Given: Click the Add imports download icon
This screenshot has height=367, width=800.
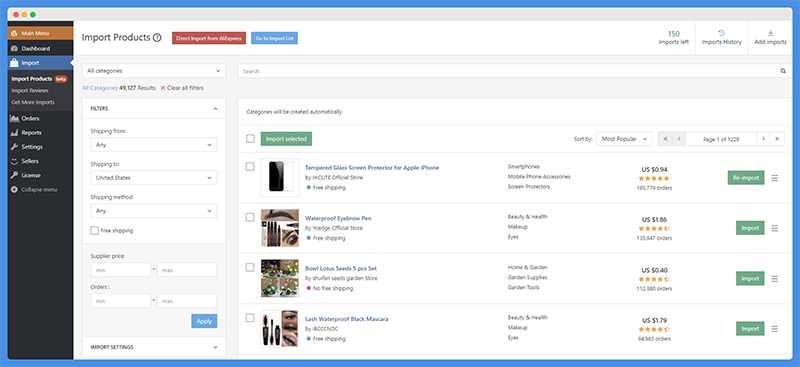Looking at the screenshot, I should [x=770, y=33].
